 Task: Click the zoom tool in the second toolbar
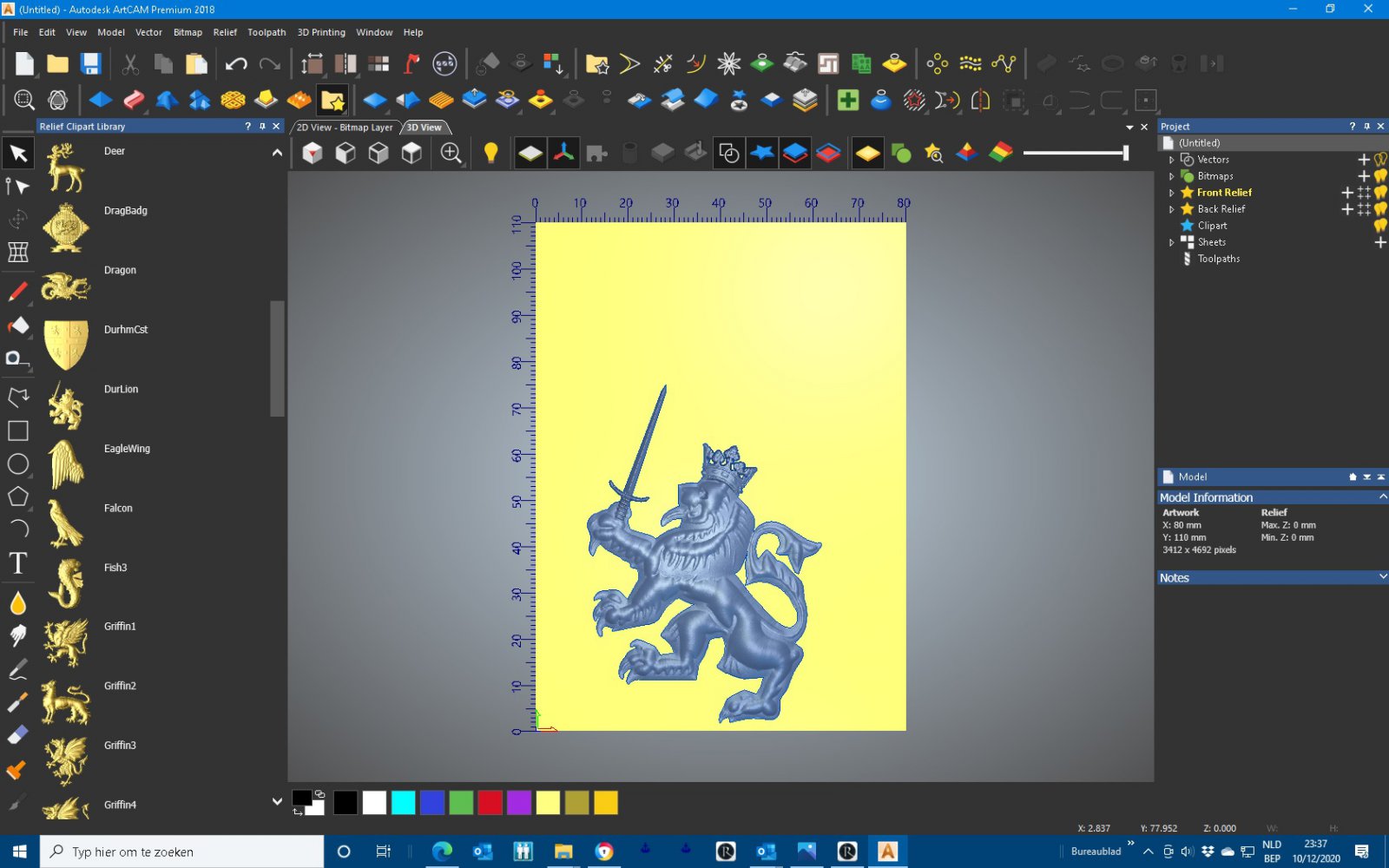pyautogui.click(x=24, y=101)
